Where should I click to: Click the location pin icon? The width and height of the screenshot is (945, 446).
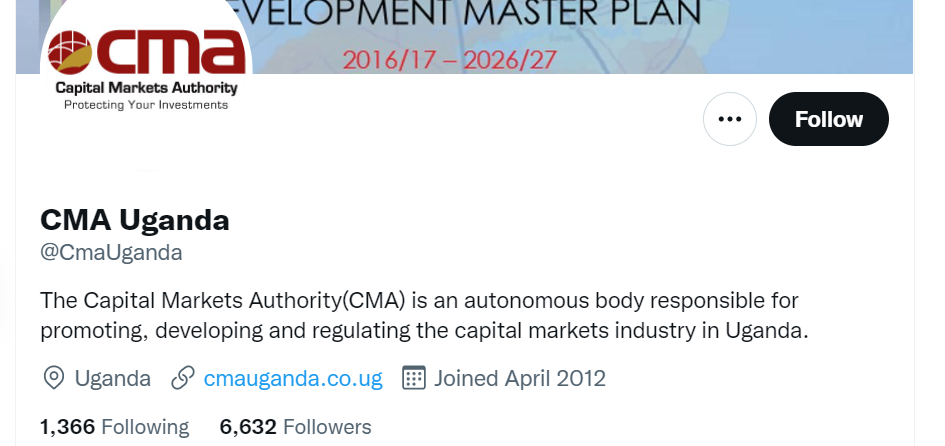tap(53, 378)
